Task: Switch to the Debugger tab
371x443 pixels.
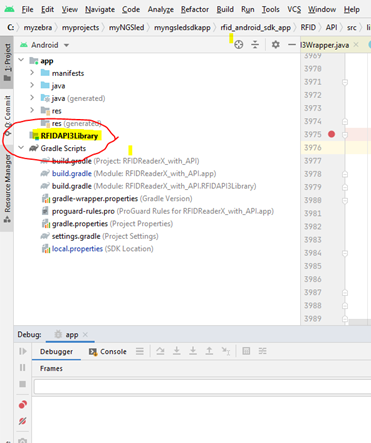Action: pyautogui.click(x=56, y=351)
